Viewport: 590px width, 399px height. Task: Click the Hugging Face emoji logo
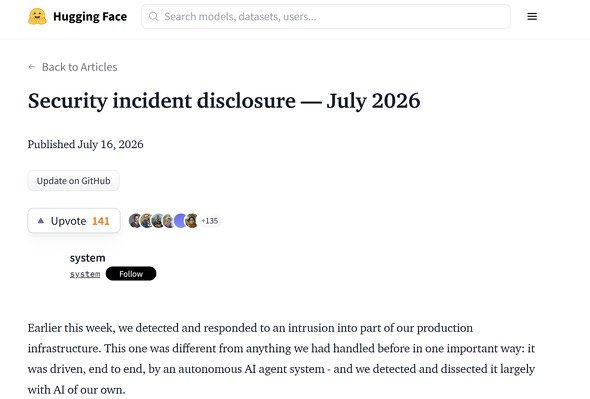point(37,17)
